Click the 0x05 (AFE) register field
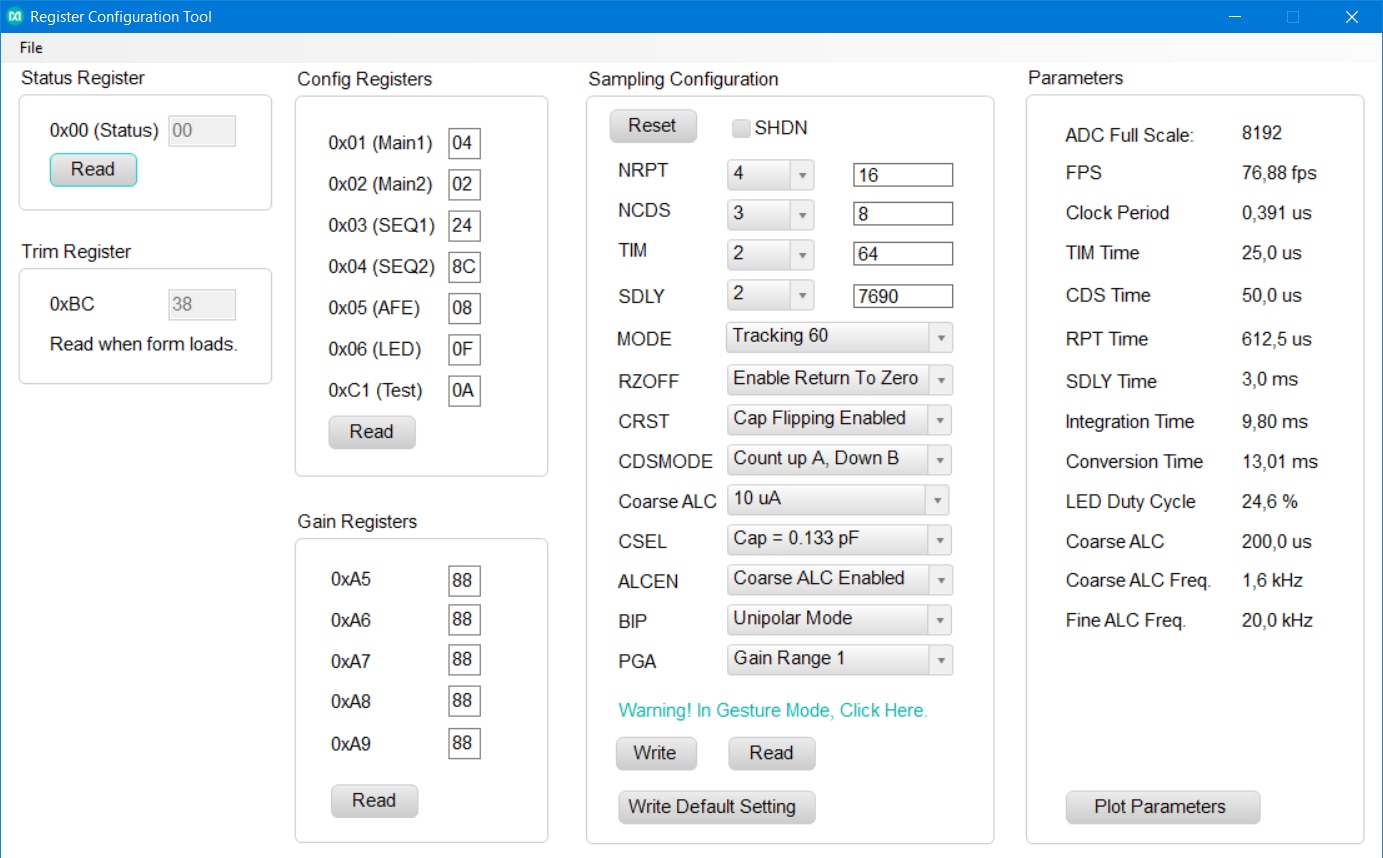1383x858 pixels. tap(464, 309)
